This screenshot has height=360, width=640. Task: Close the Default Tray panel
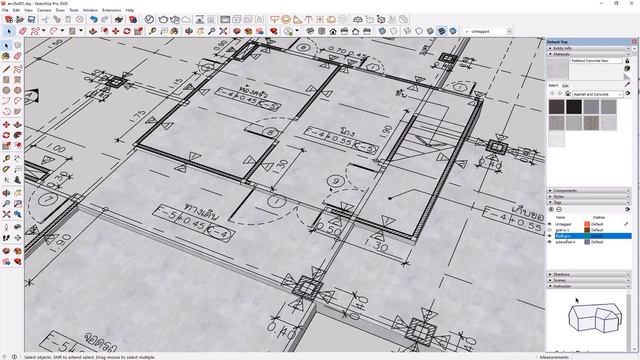(634, 42)
